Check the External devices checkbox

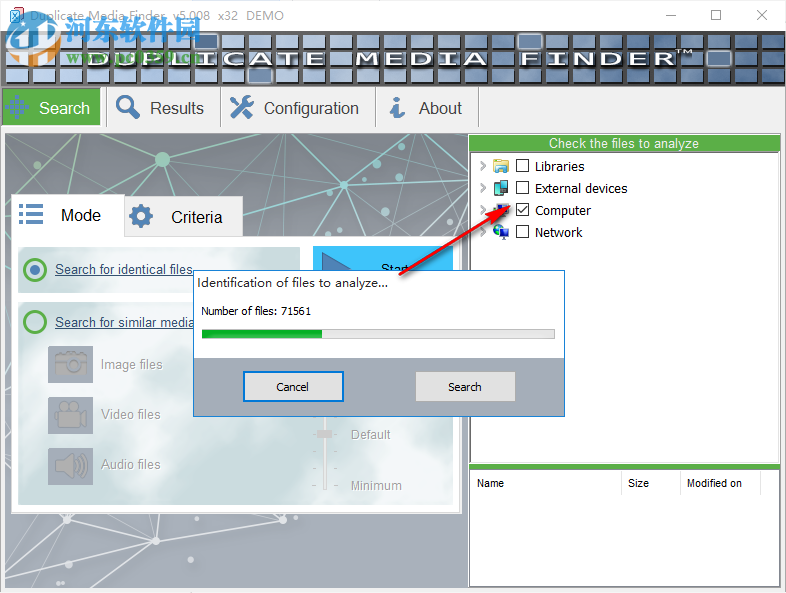[522, 187]
